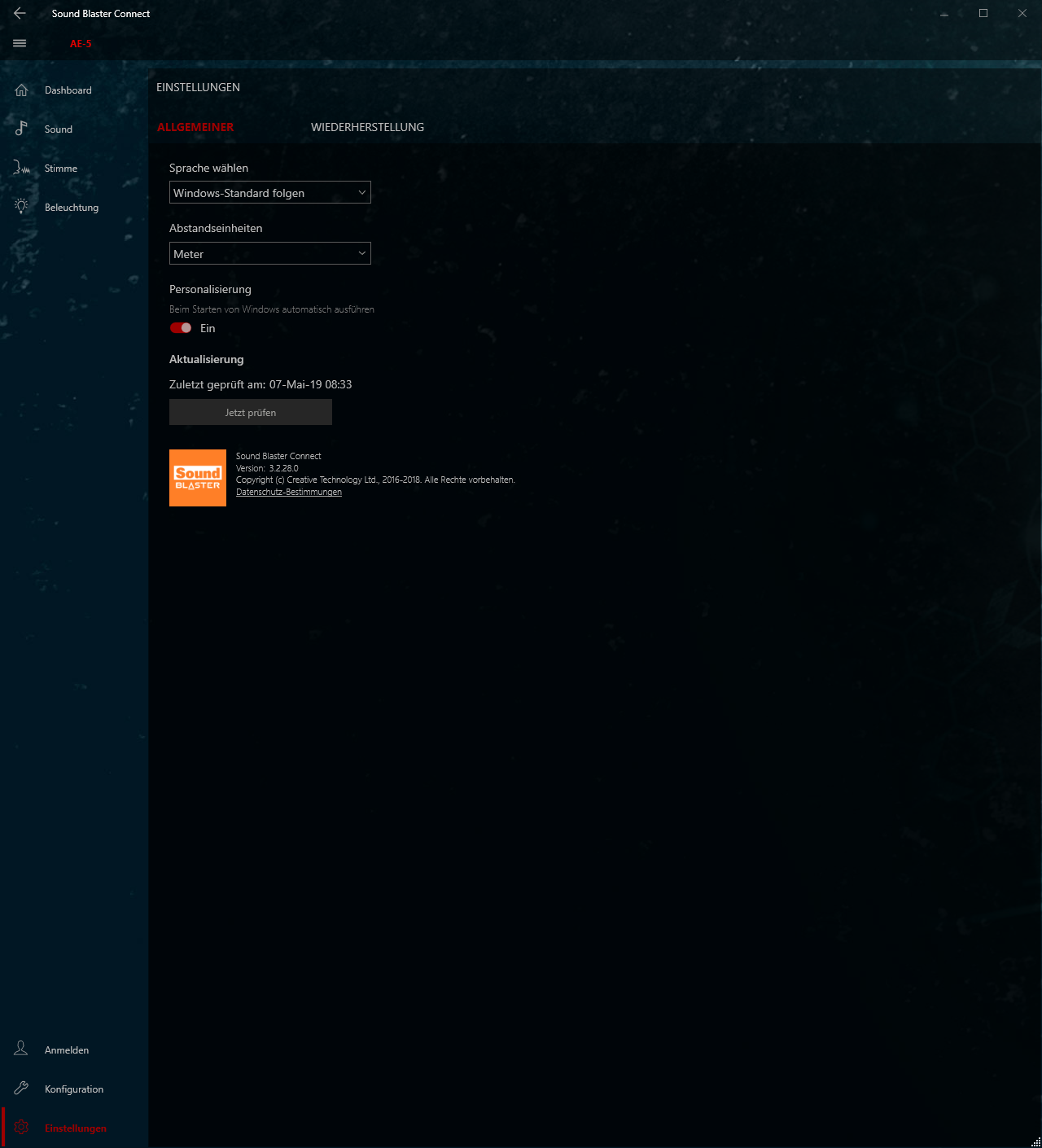Viewport: 1042px width, 1148px height.
Task: Click the Sound music note icon
Action: click(x=21, y=128)
